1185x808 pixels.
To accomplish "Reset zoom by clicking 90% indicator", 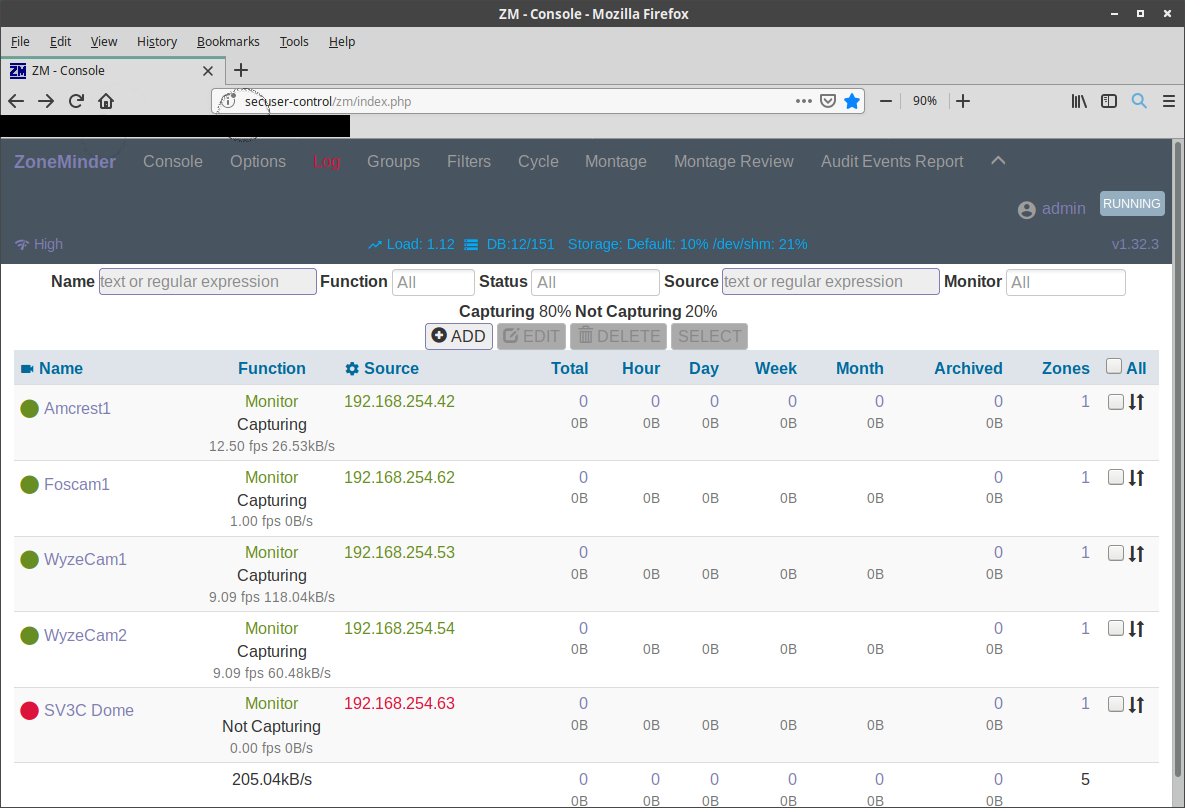I will pyautogui.click(x=924, y=101).
